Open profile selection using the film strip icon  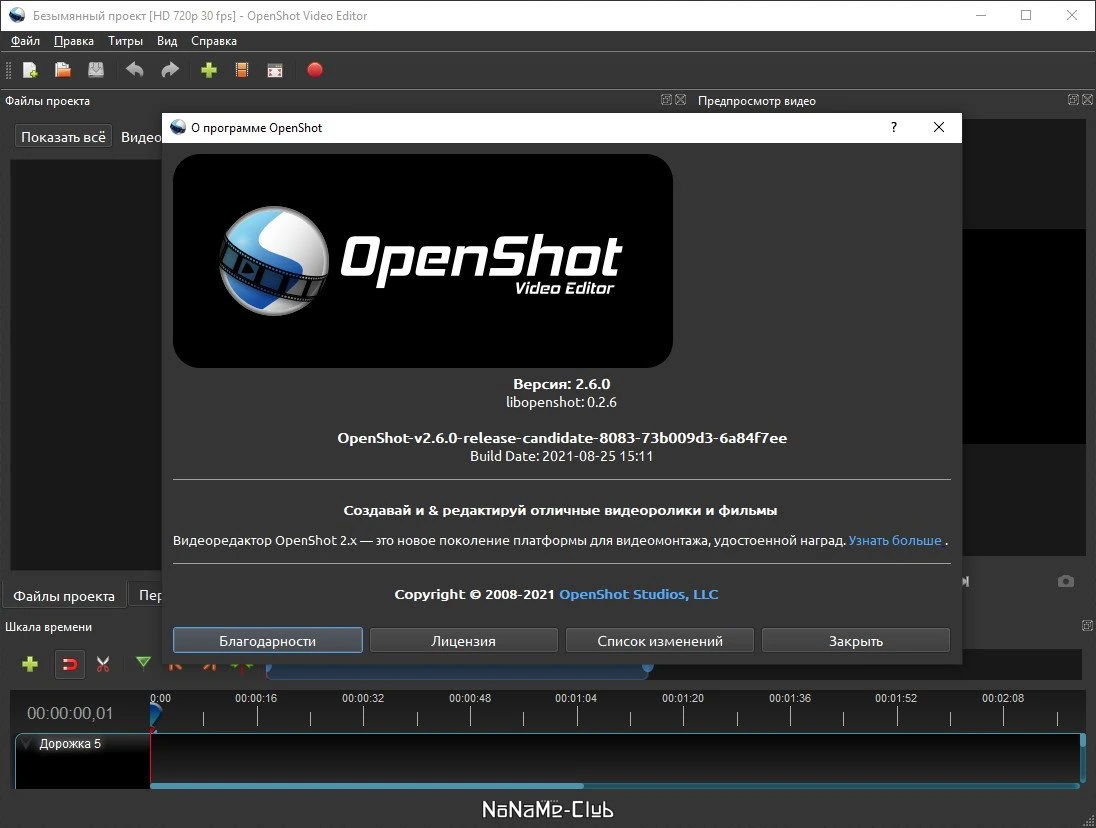242,70
